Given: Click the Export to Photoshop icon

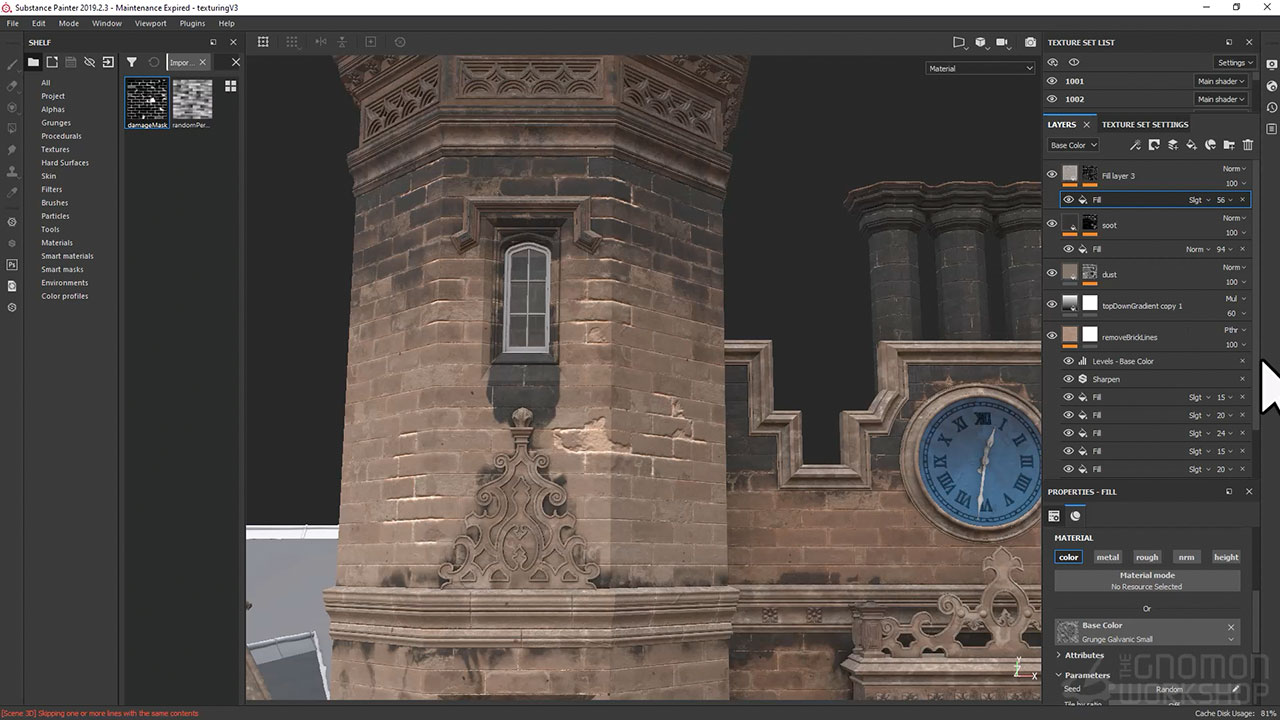Looking at the screenshot, I should click(12, 265).
